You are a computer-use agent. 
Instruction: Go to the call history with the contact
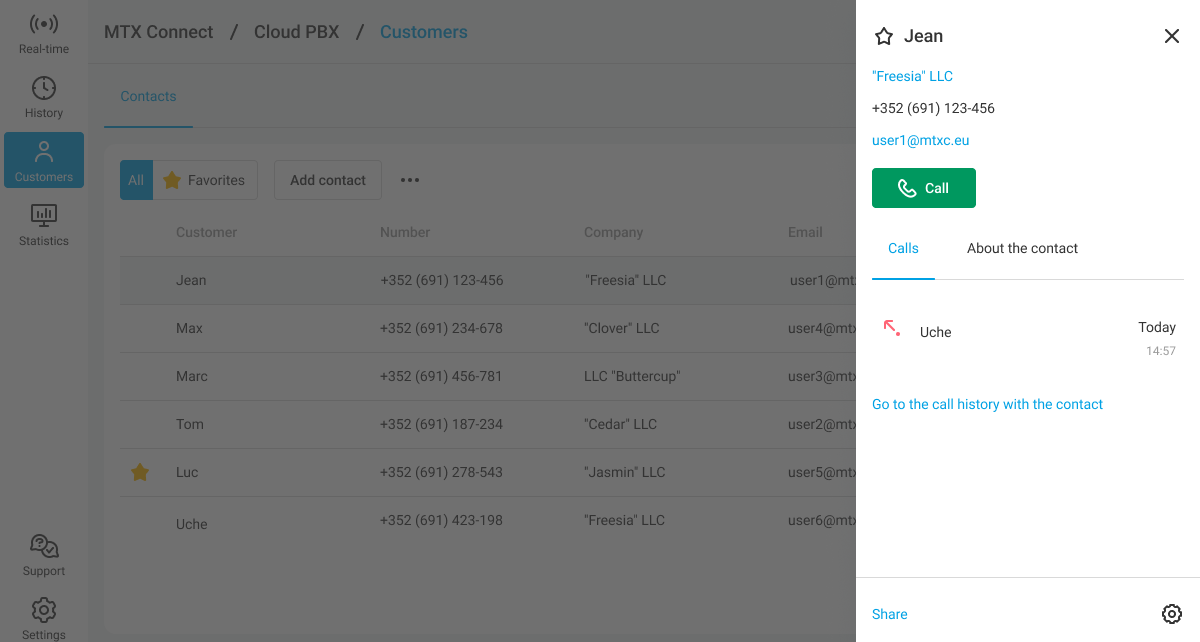tap(987, 404)
